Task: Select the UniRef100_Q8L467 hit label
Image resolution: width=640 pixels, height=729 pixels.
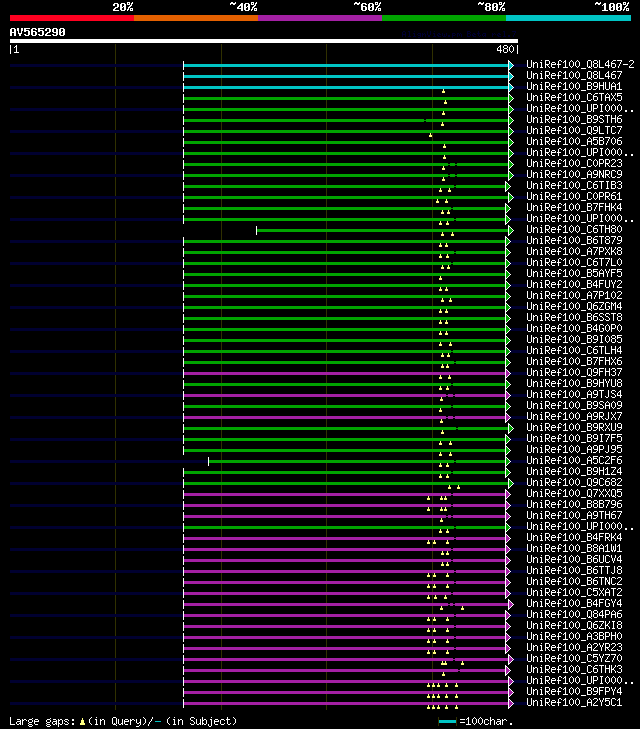Action: click(x=574, y=75)
